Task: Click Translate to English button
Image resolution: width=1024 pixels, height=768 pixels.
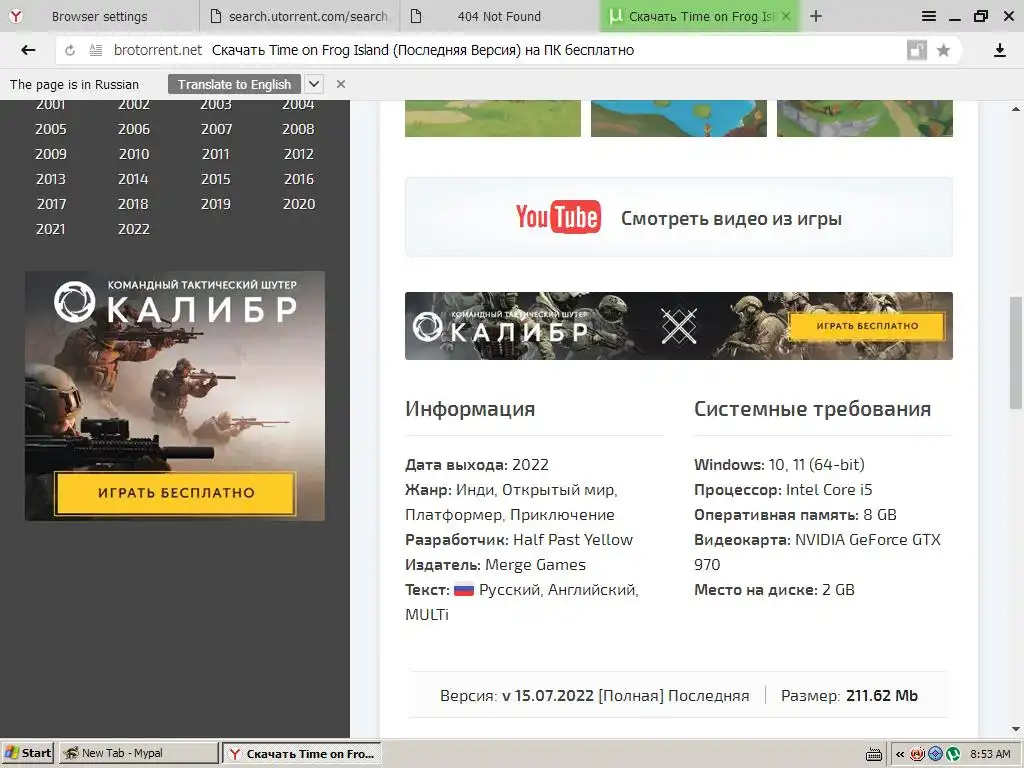Action: click(234, 84)
